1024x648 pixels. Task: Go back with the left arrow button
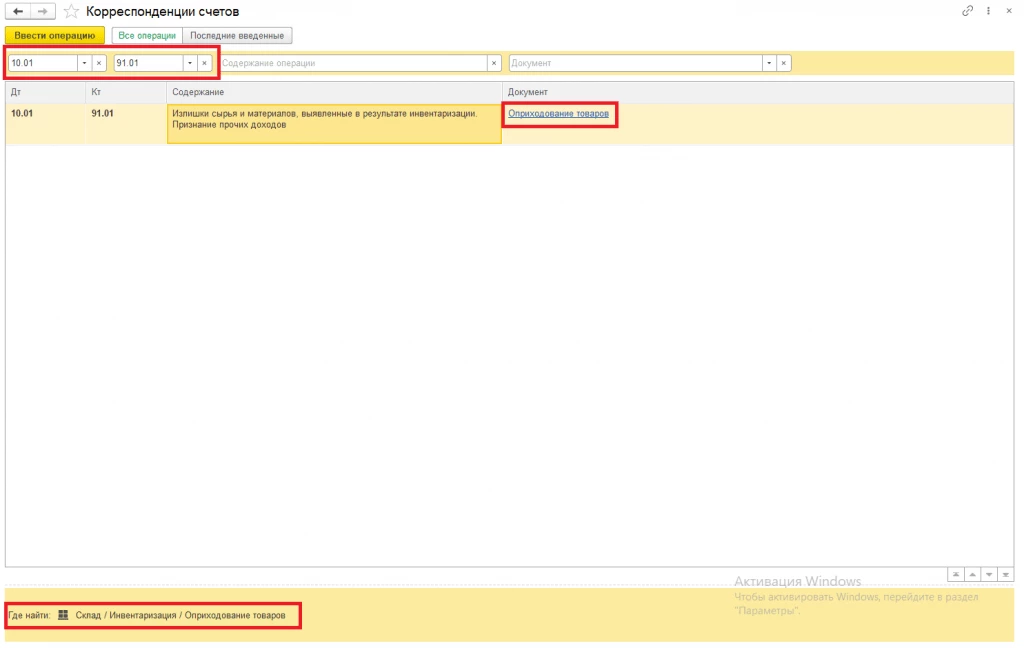(x=18, y=12)
